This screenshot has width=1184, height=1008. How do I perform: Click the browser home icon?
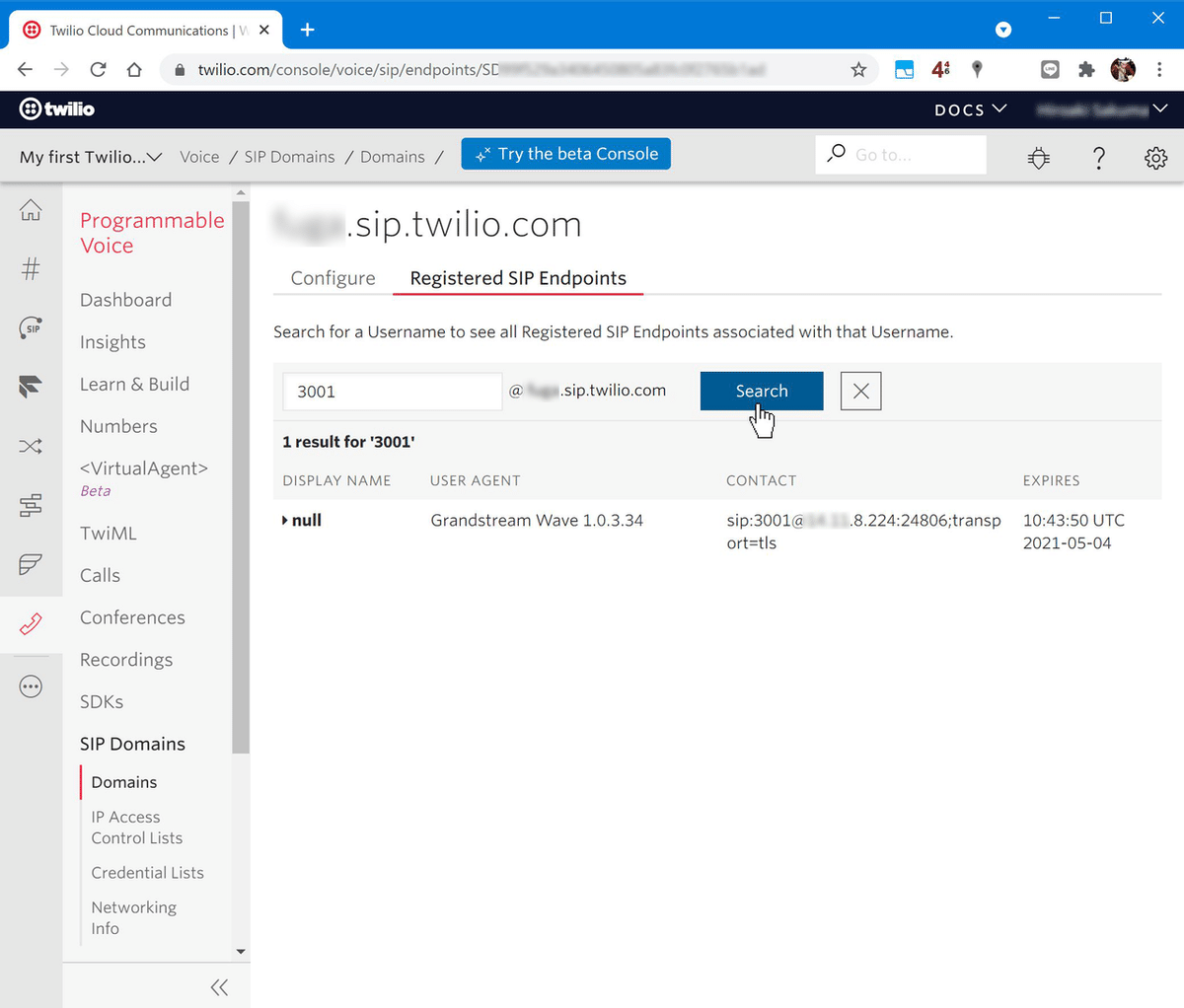pyautogui.click(x=134, y=69)
